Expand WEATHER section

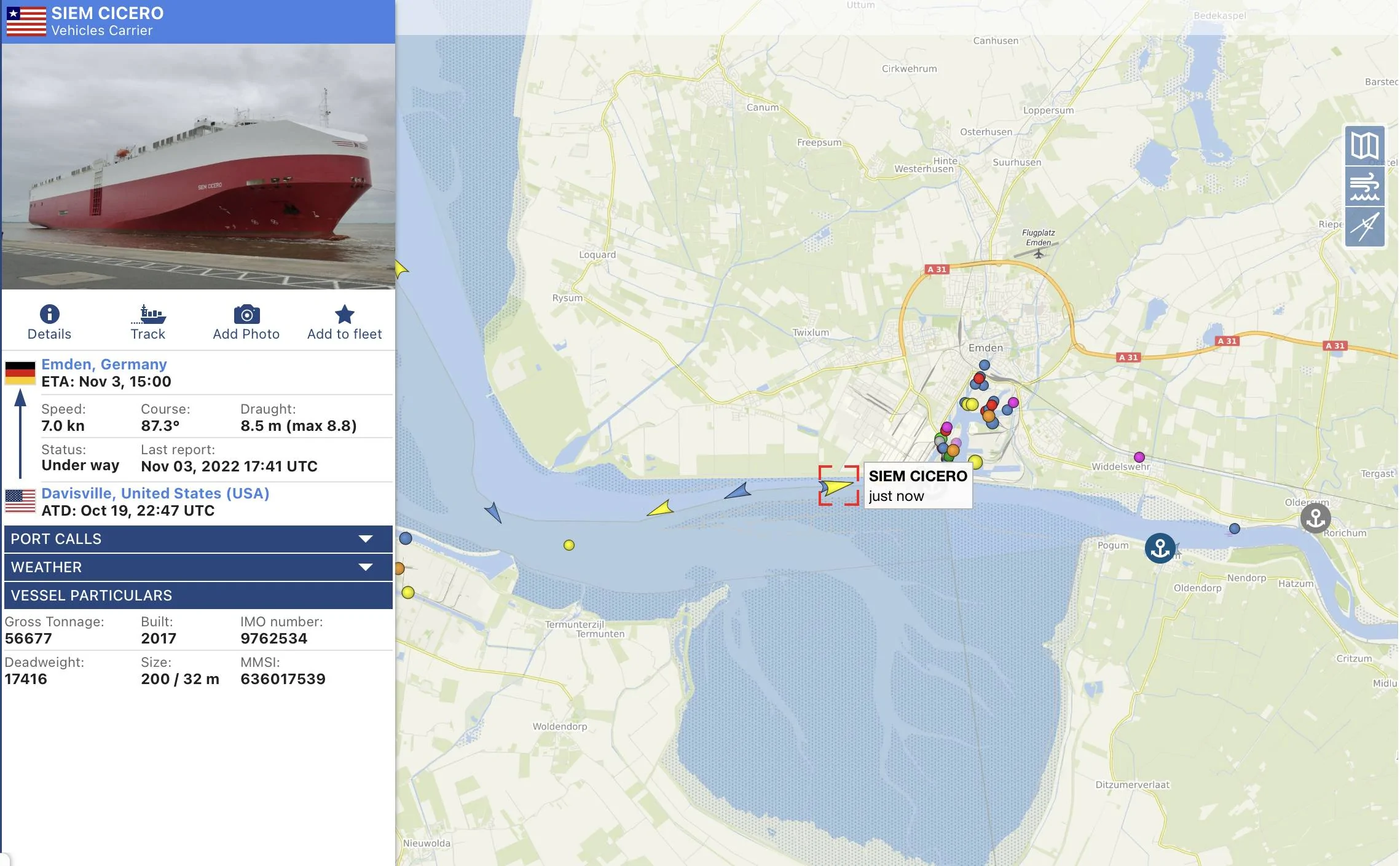coord(198,567)
